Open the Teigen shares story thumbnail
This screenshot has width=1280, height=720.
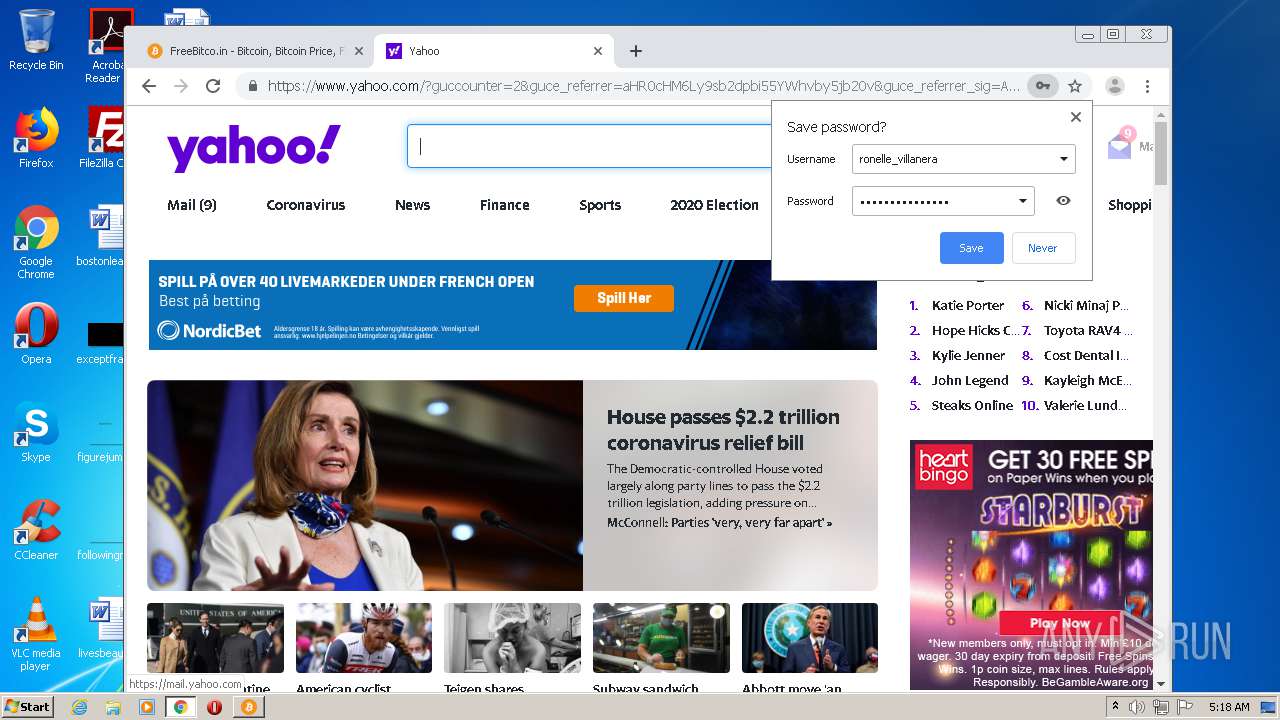coord(512,638)
